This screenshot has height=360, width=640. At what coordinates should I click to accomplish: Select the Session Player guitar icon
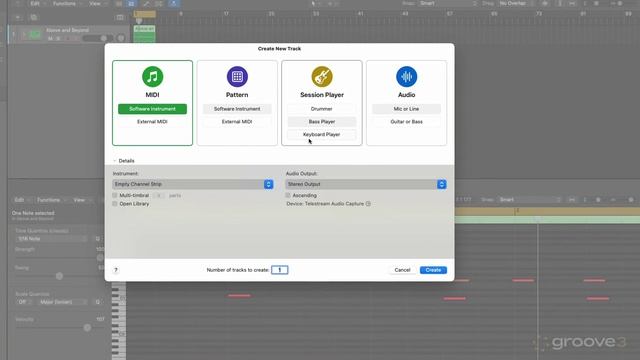click(x=322, y=77)
